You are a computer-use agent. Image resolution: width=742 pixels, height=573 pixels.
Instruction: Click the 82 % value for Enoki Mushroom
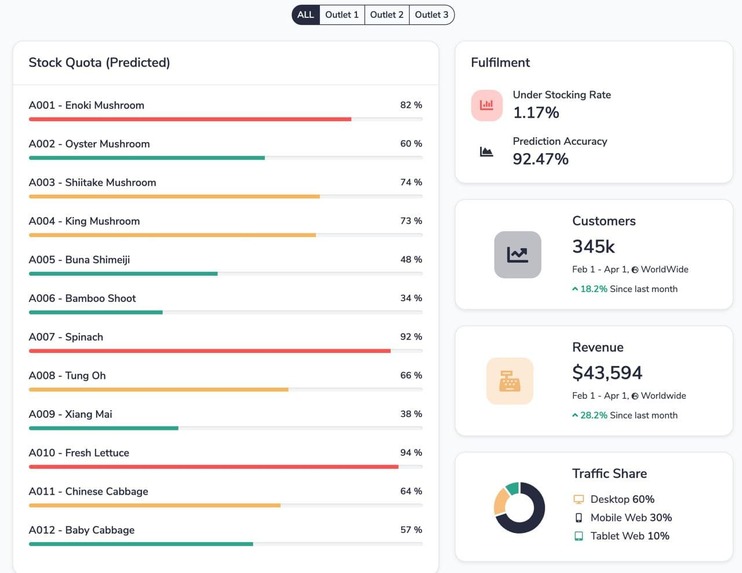click(x=411, y=105)
